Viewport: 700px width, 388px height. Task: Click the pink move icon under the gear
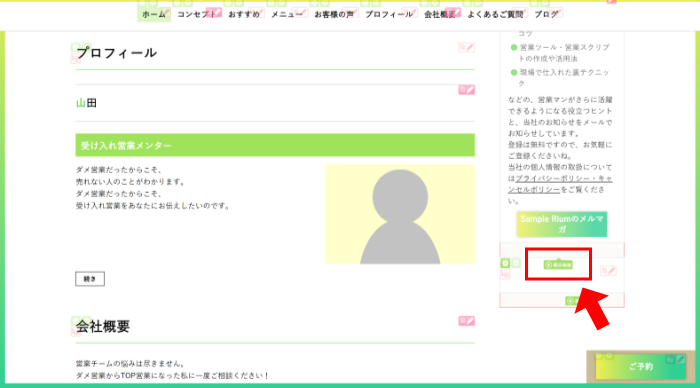(505, 274)
